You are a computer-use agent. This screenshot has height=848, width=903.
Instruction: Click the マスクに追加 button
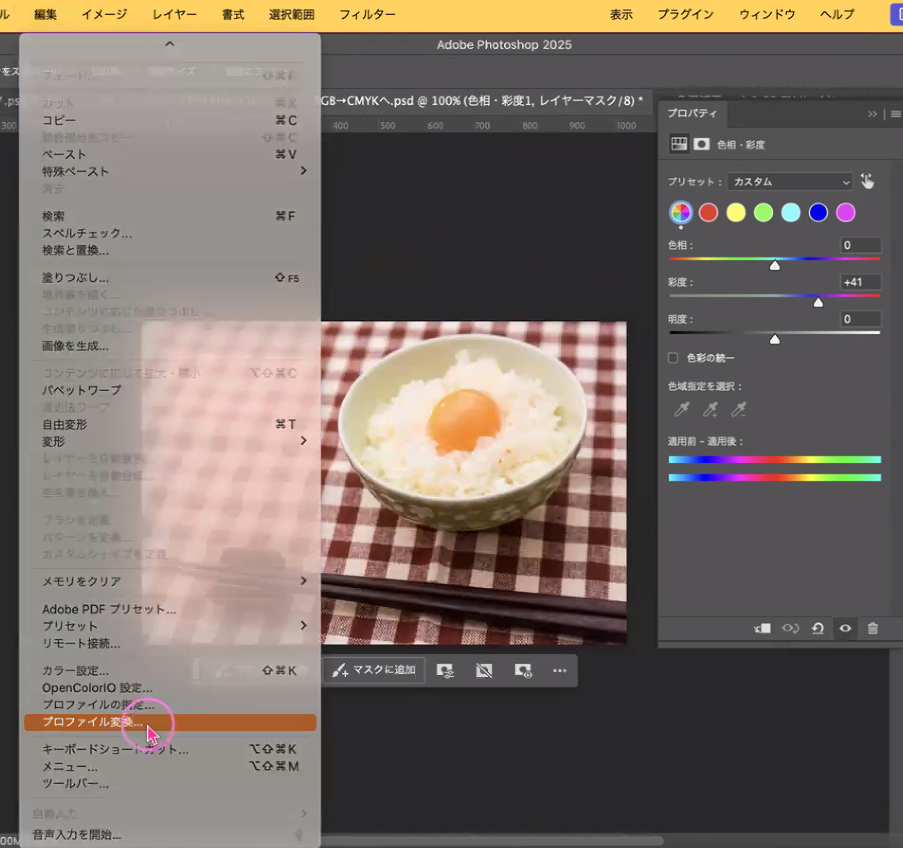point(375,670)
